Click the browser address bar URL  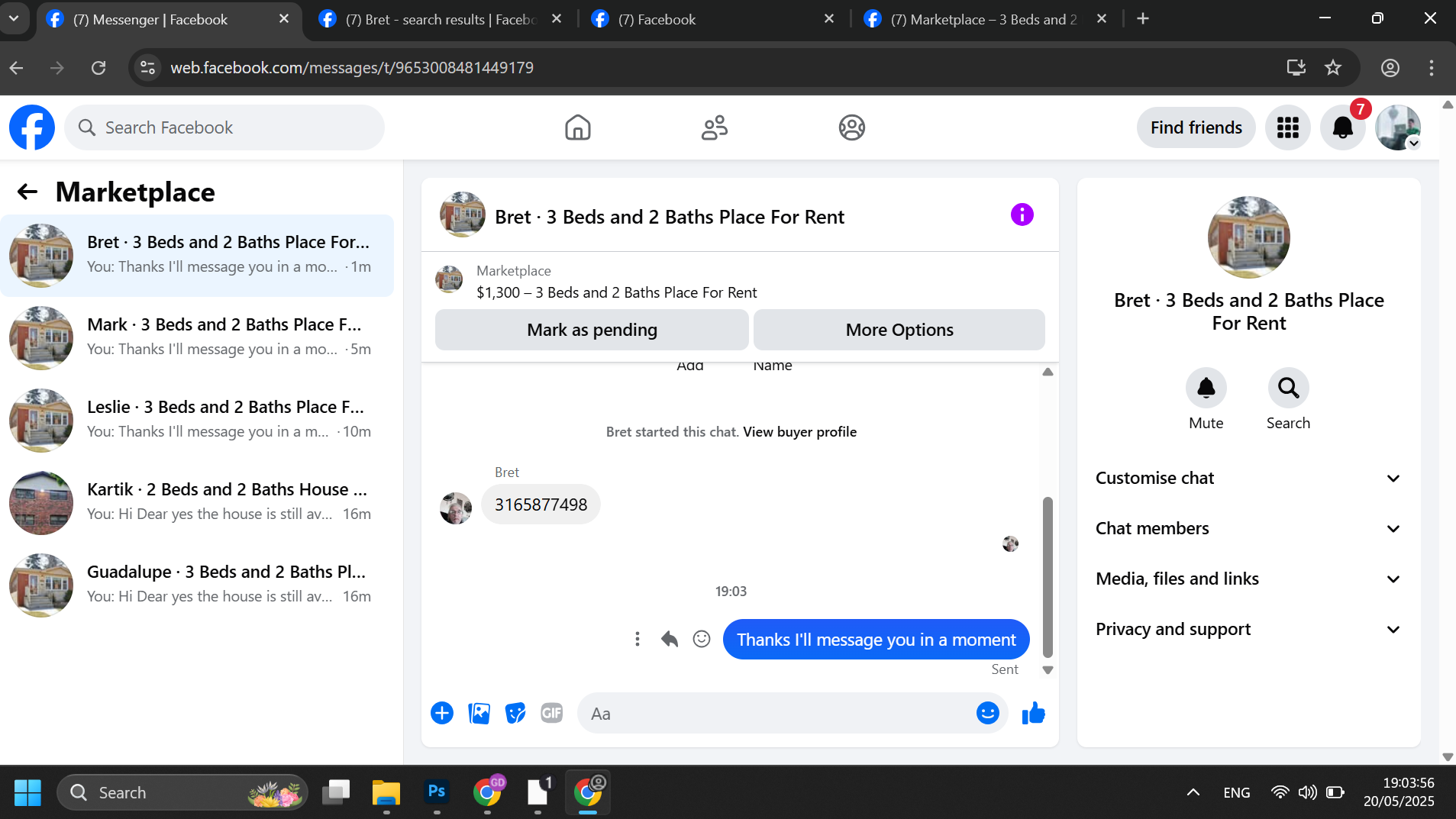pyautogui.click(x=351, y=68)
